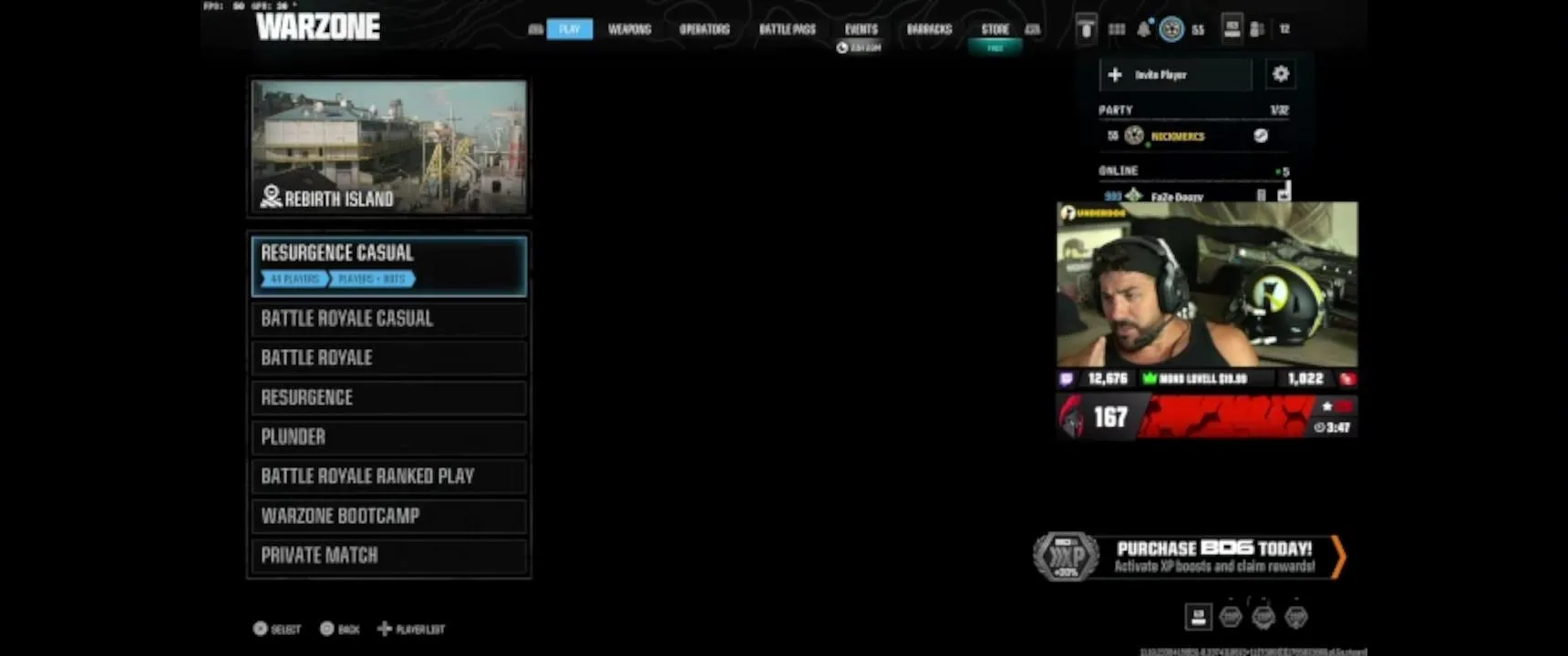Open the notifications bell icon
This screenshot has height=656, width=1568.
point(1143,29)
